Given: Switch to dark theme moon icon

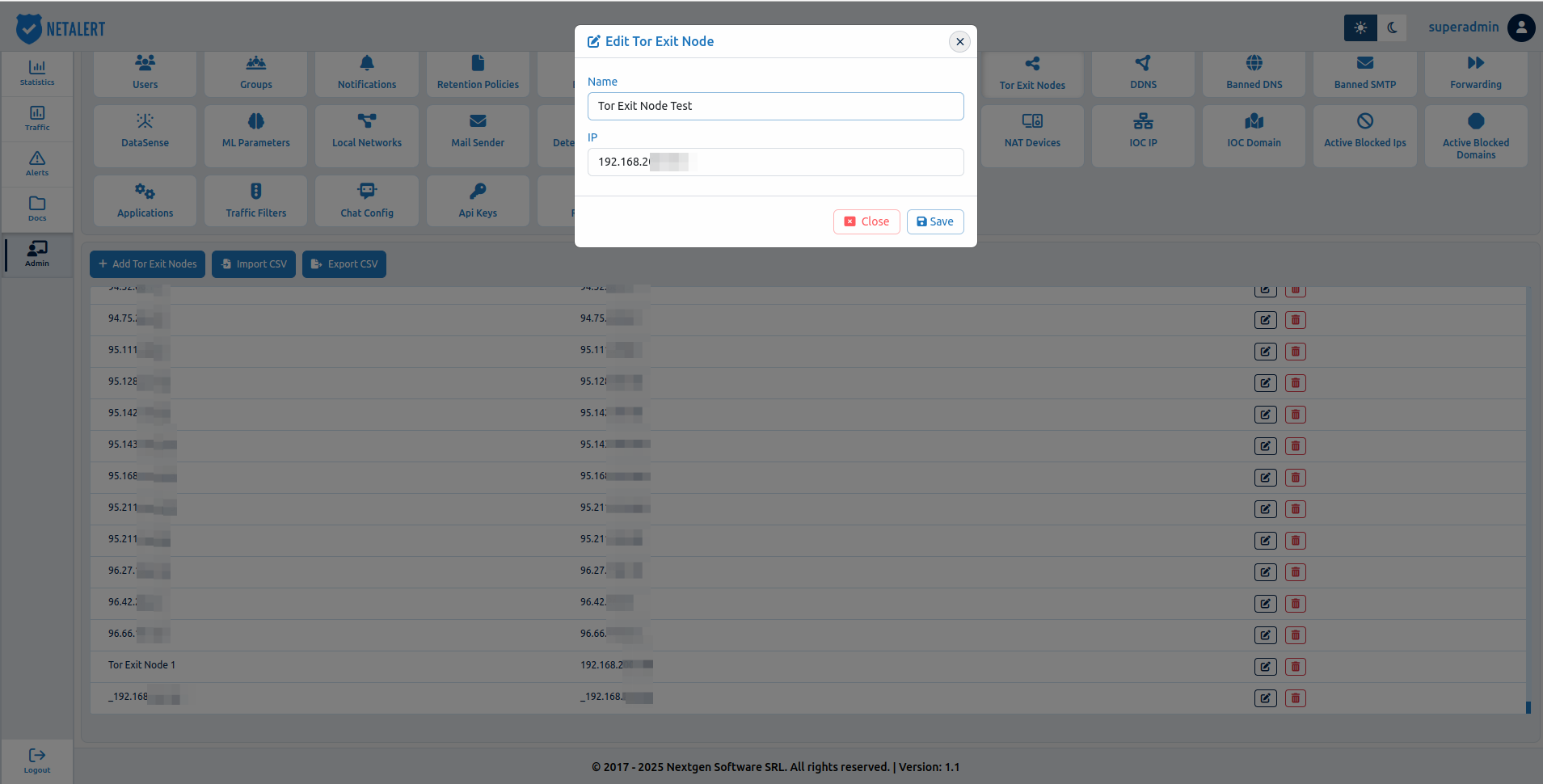Looking at the screenshot, I should (x=1392, y=27).
